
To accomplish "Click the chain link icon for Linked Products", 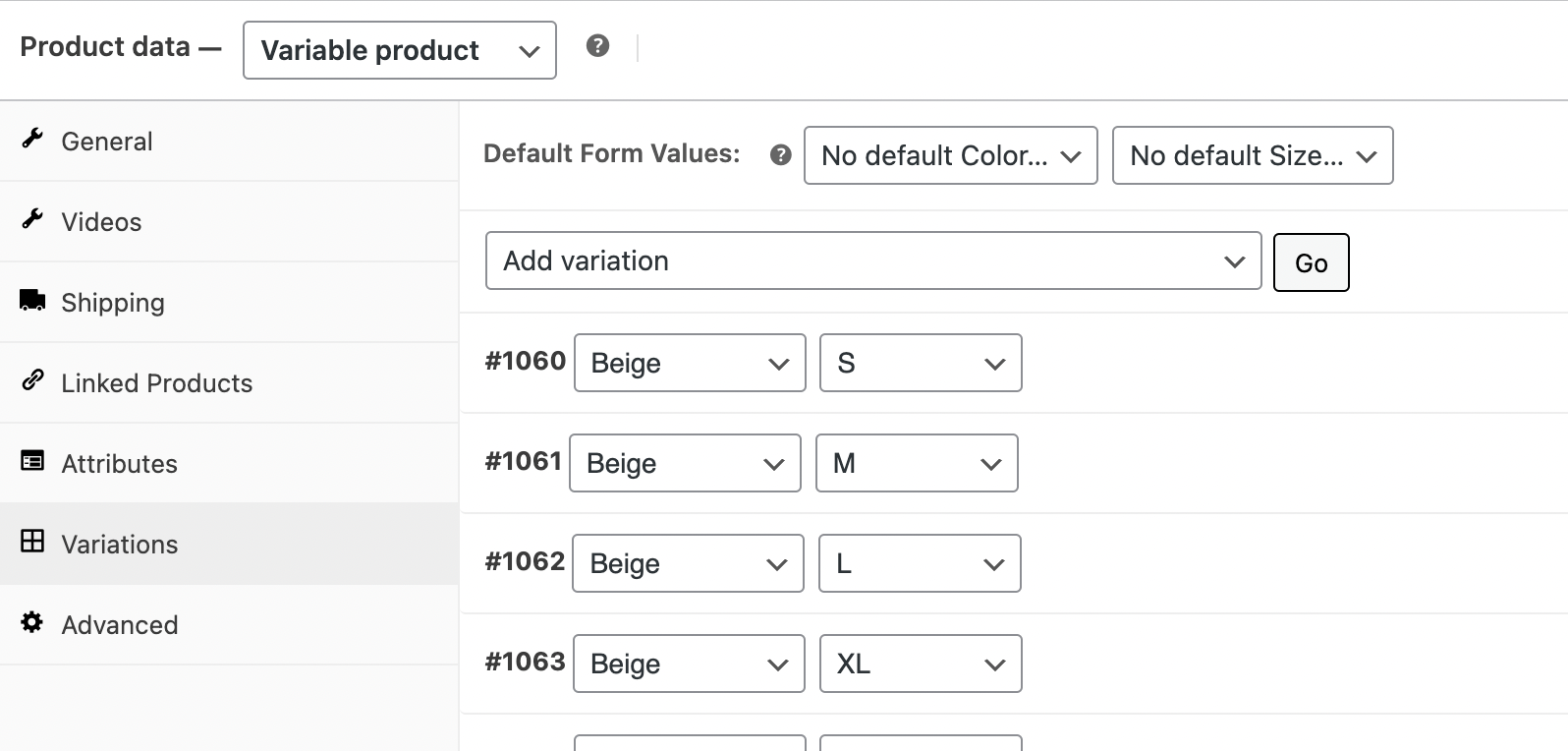I will (32, 380).
